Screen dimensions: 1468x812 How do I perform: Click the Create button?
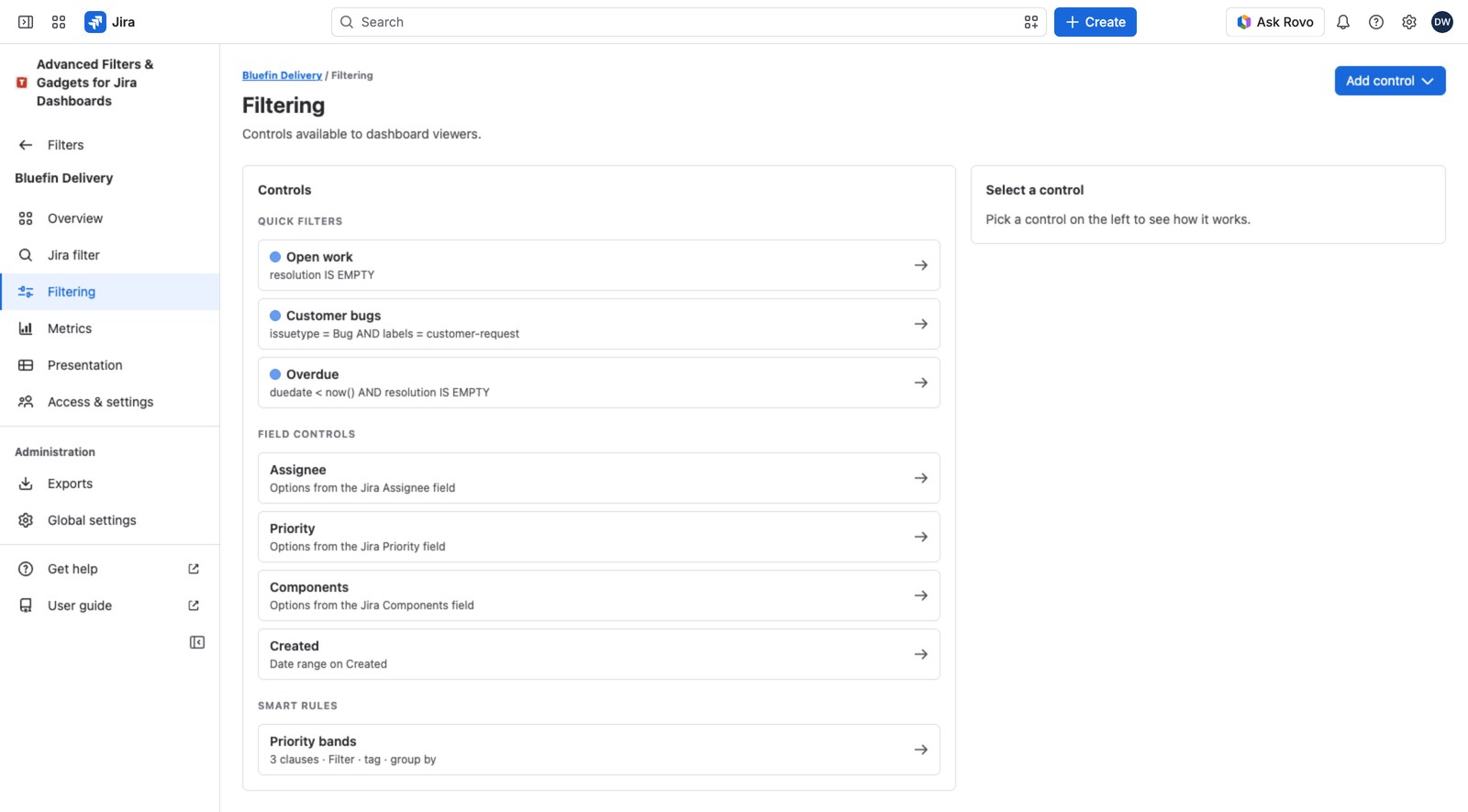pyautogui.click(x=1095, y=22)
